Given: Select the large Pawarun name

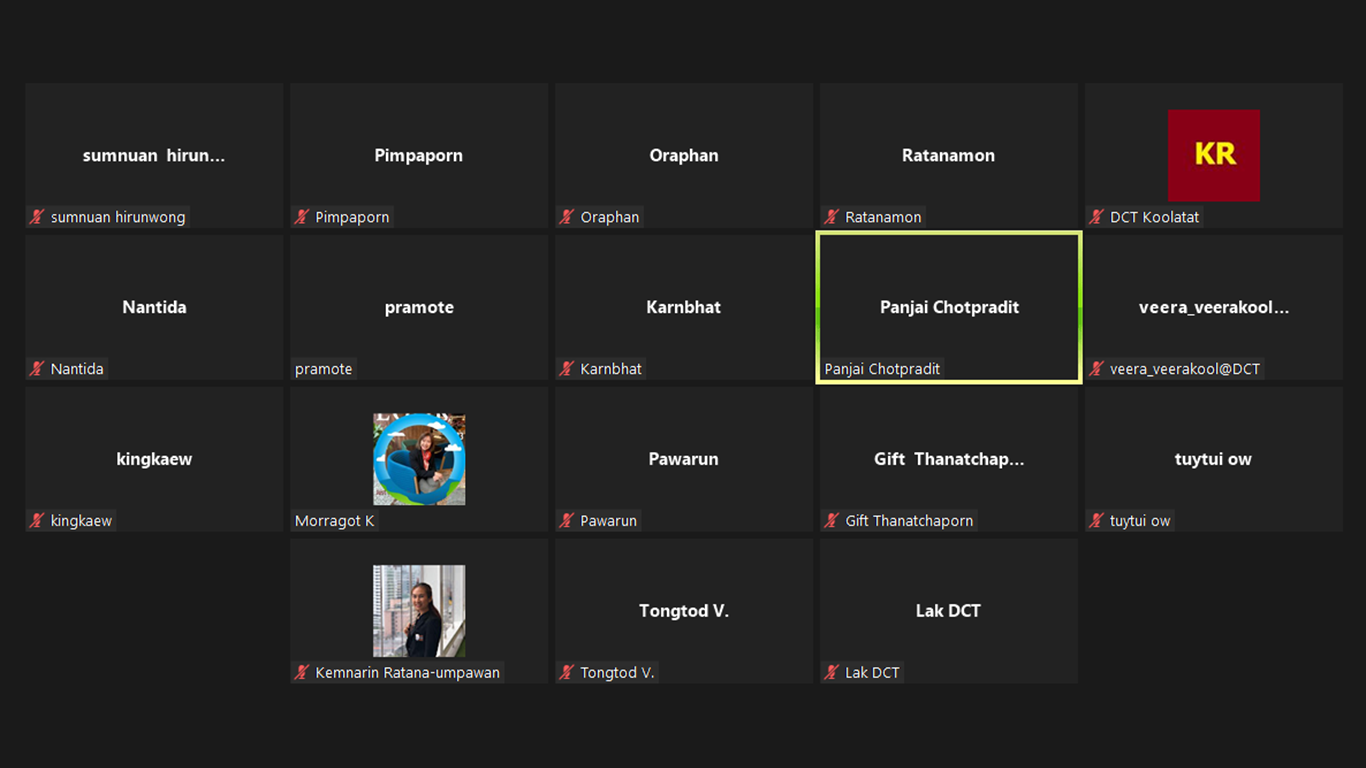Looking at the screenshot, I should coord(684,460).
